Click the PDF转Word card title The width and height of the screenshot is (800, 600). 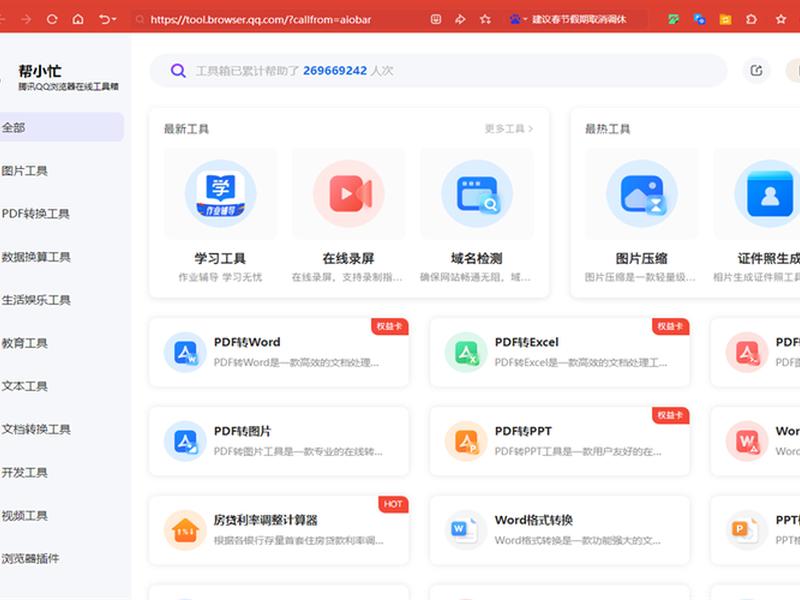coord(247,342)
